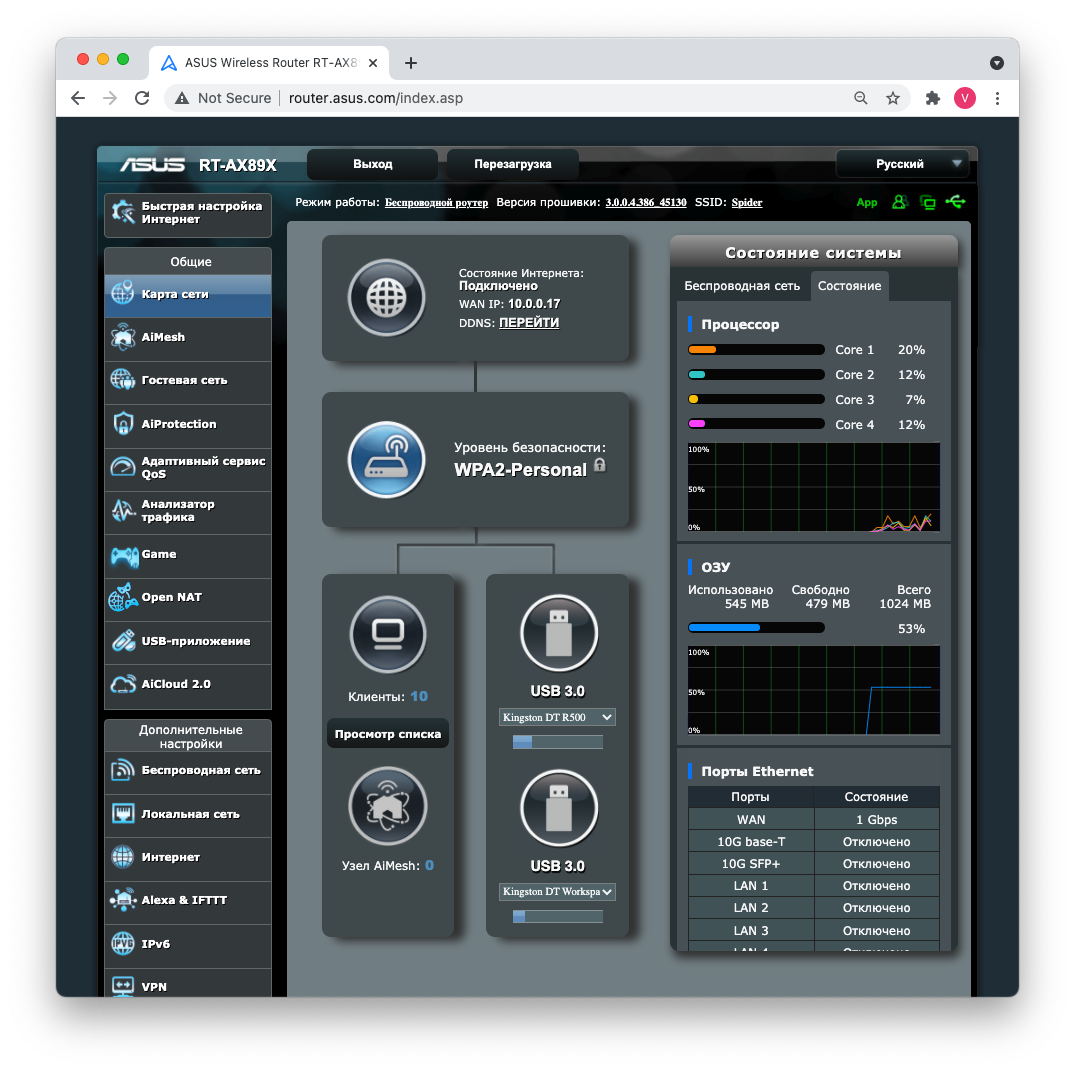The width and height of the screenshot is (1075, 1071).
Task: Click the AiMesh node icon
Action: (388, 806)
